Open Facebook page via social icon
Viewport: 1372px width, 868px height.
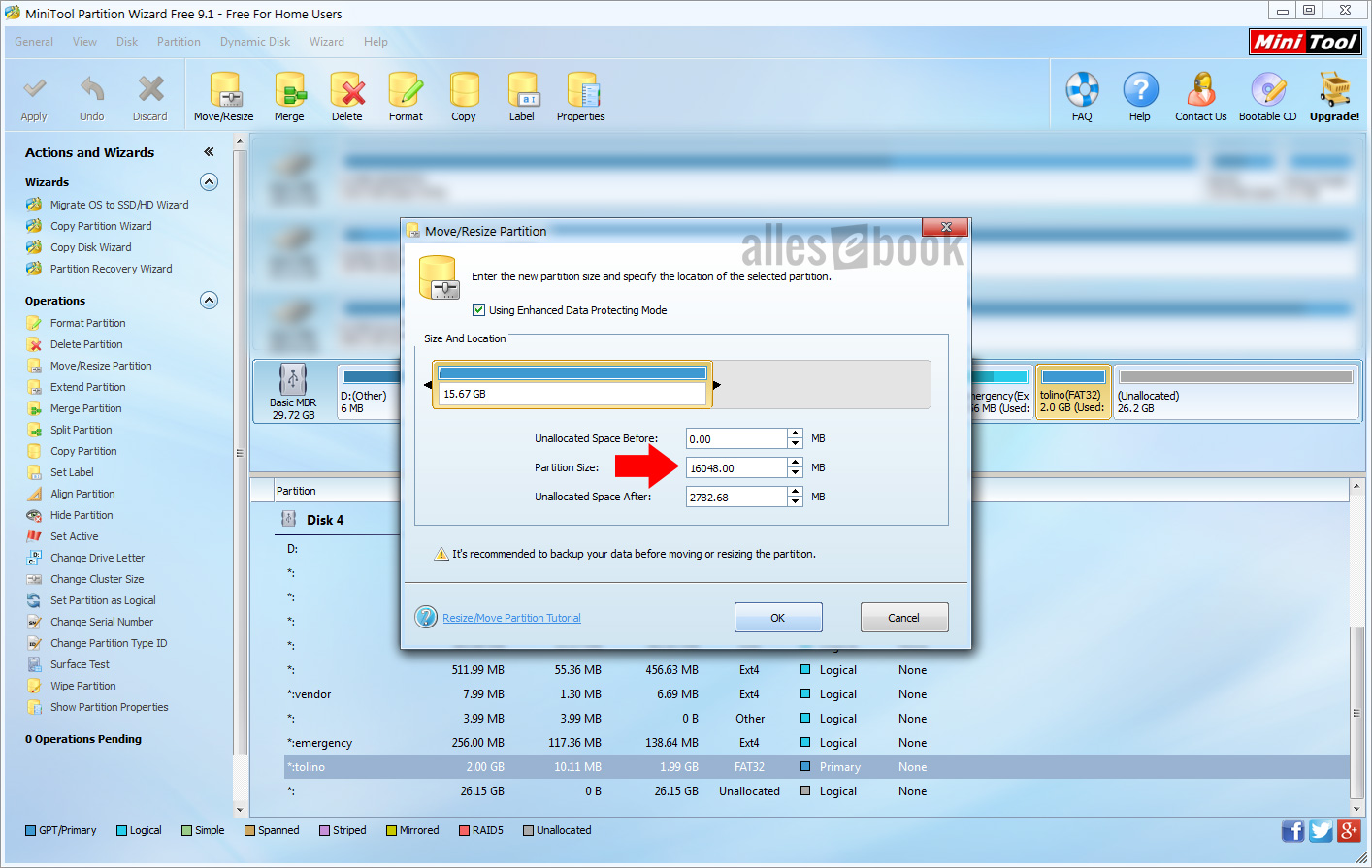[1293, 830]
